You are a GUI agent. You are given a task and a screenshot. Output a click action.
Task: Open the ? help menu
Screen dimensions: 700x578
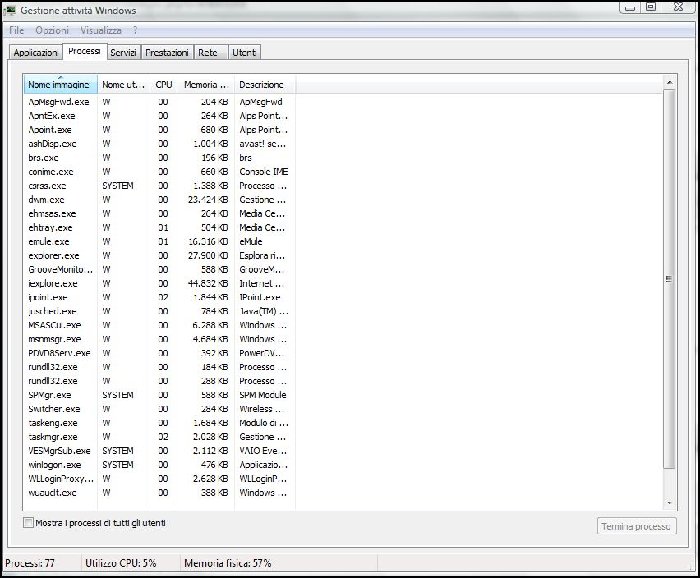(x=135, y=30)
